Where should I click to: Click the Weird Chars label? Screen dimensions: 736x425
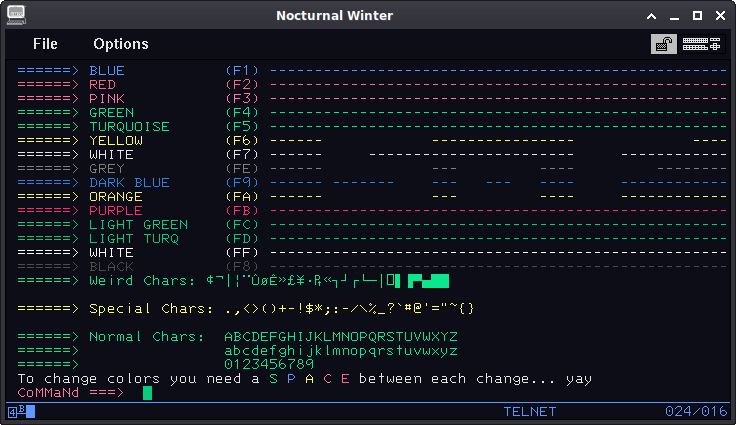coord(142,281)
